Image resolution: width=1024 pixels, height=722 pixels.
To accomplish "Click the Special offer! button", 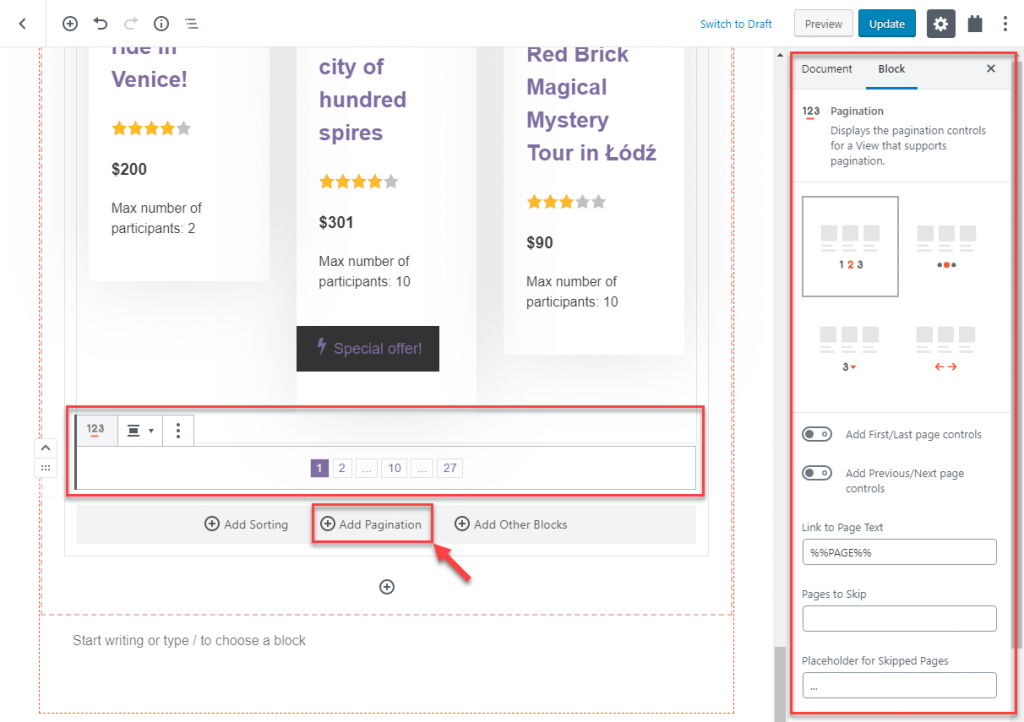I will [x=368, y=349].
